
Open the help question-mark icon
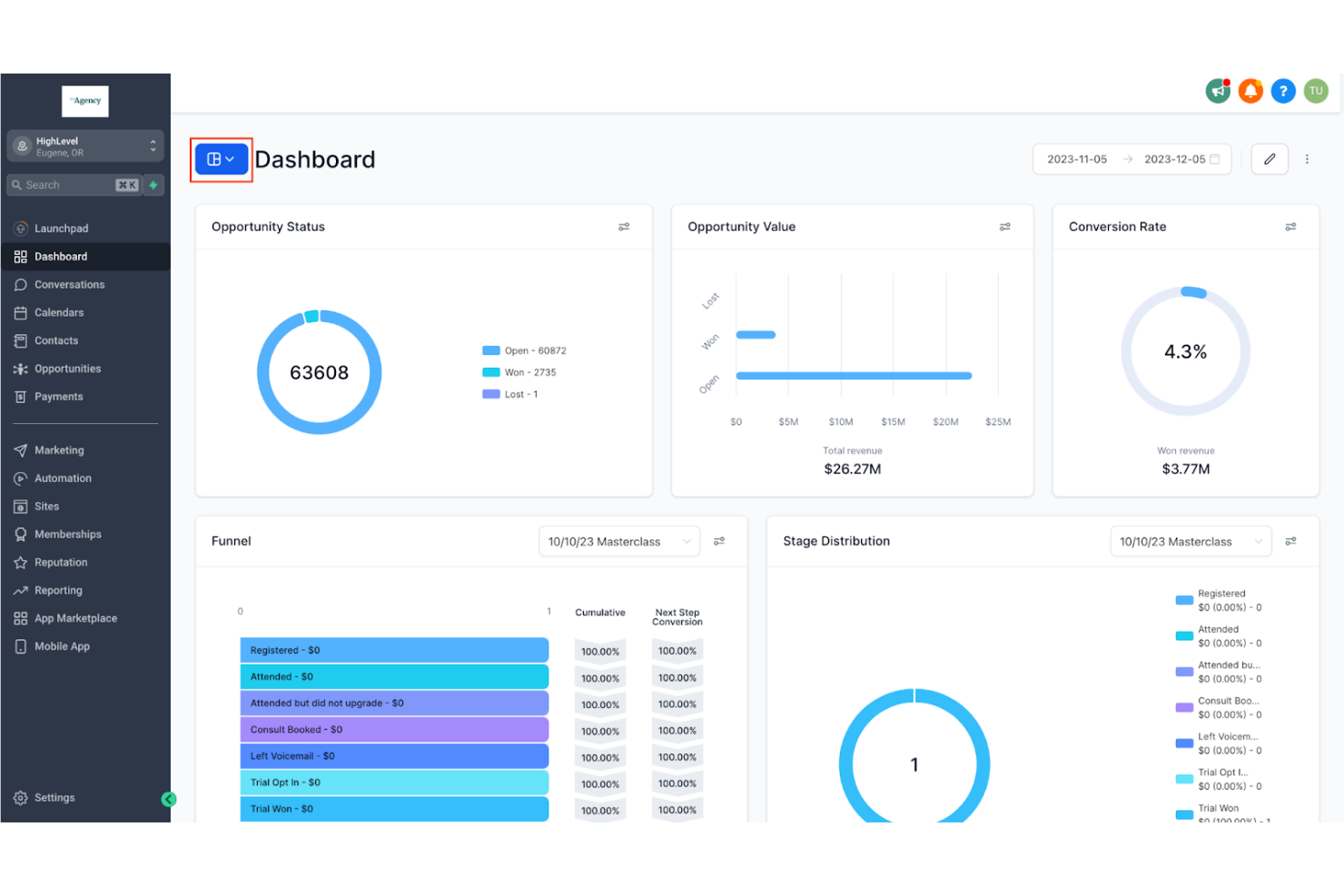click(1283, 91)
